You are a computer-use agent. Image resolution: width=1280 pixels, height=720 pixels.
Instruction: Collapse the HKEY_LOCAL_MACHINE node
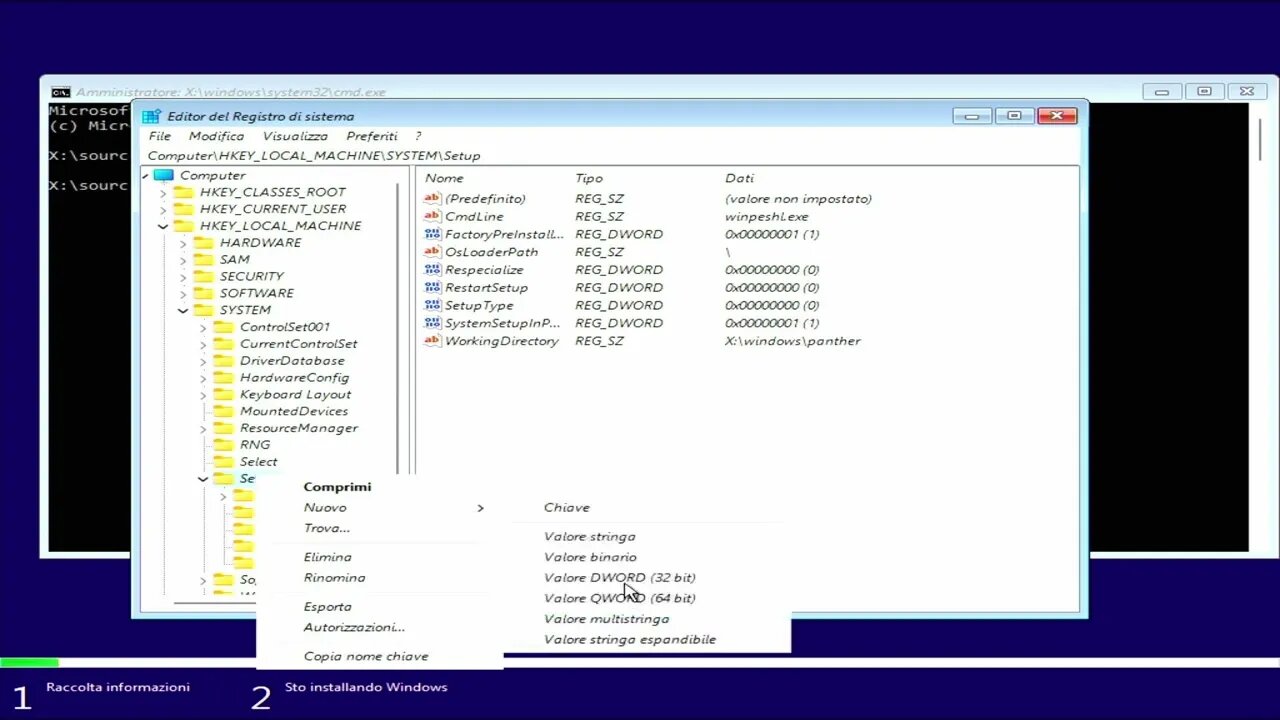(x=163, y=226)
